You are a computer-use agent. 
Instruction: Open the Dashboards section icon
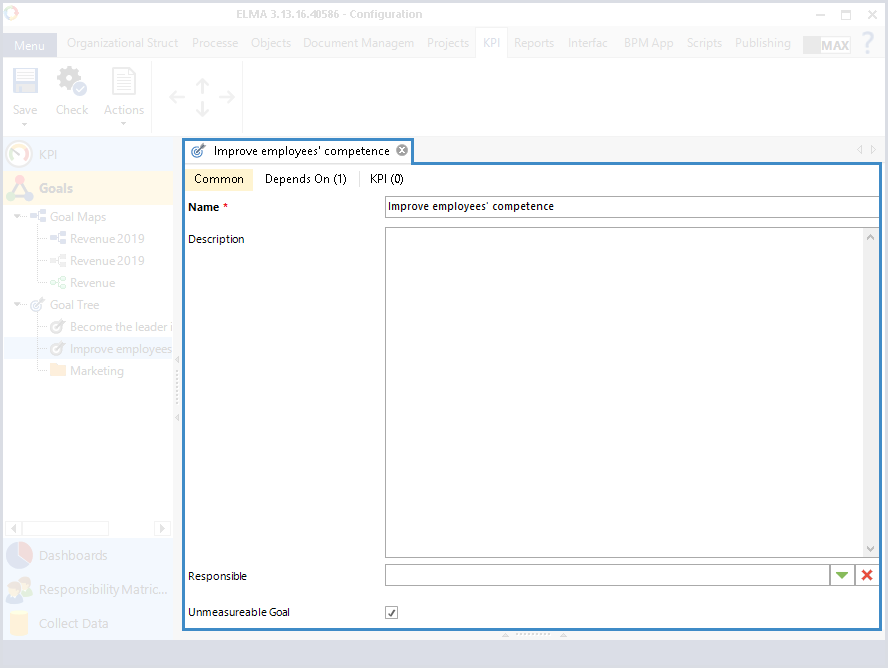coord(19,556)
